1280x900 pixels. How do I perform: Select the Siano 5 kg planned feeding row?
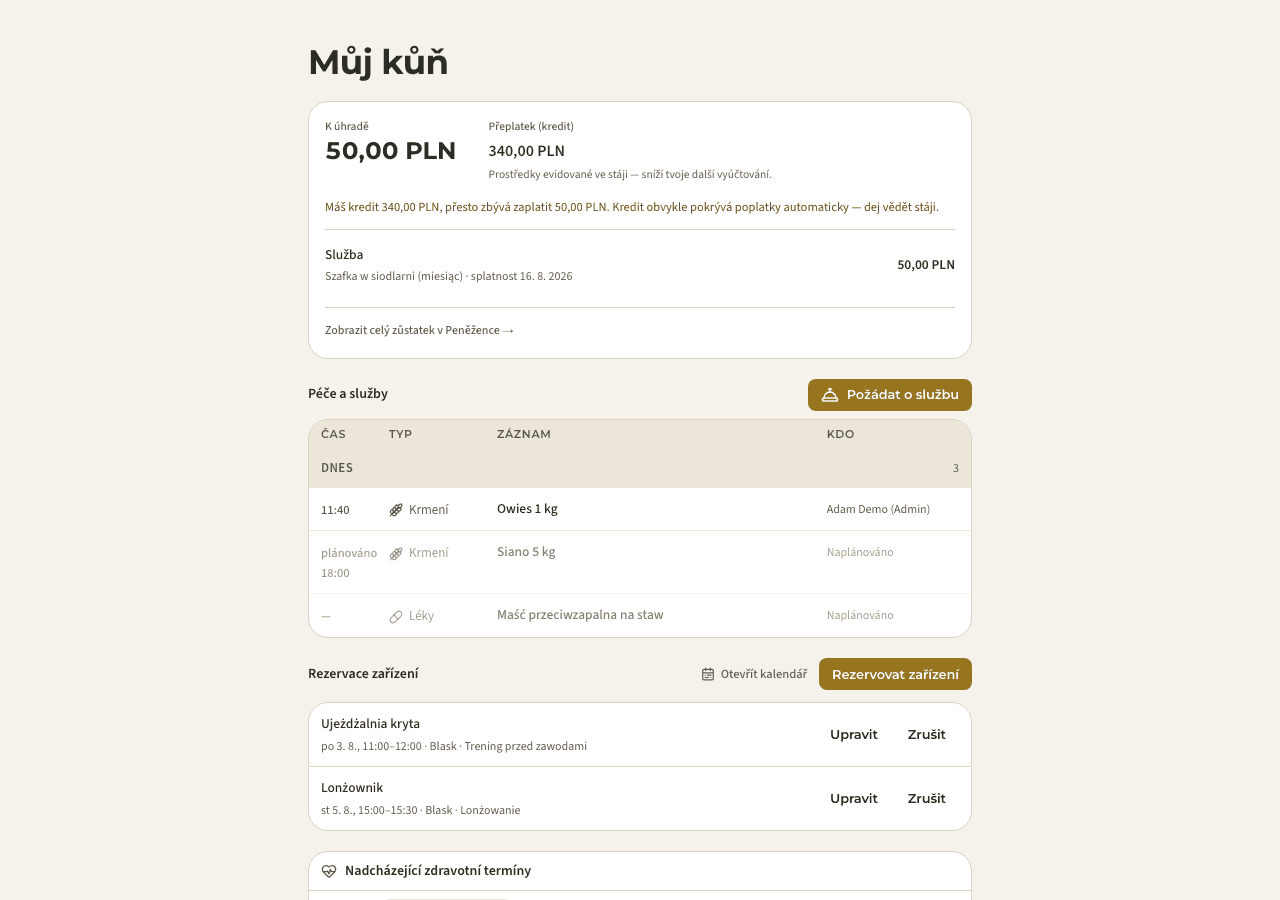coord(640,562)
